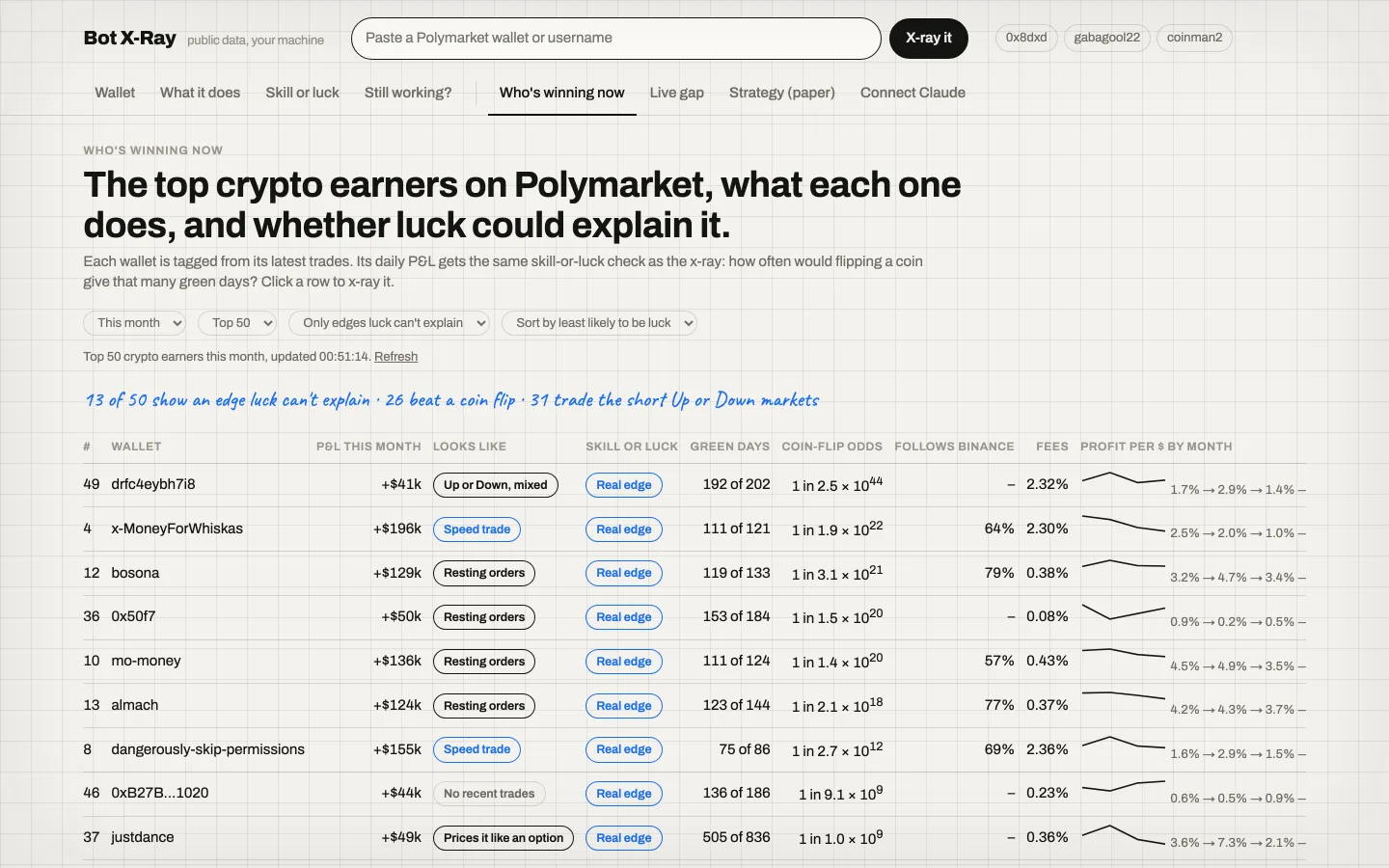1389x868 pixels.
Task: Select the Who's winning now tab
Action: (562, 93)
